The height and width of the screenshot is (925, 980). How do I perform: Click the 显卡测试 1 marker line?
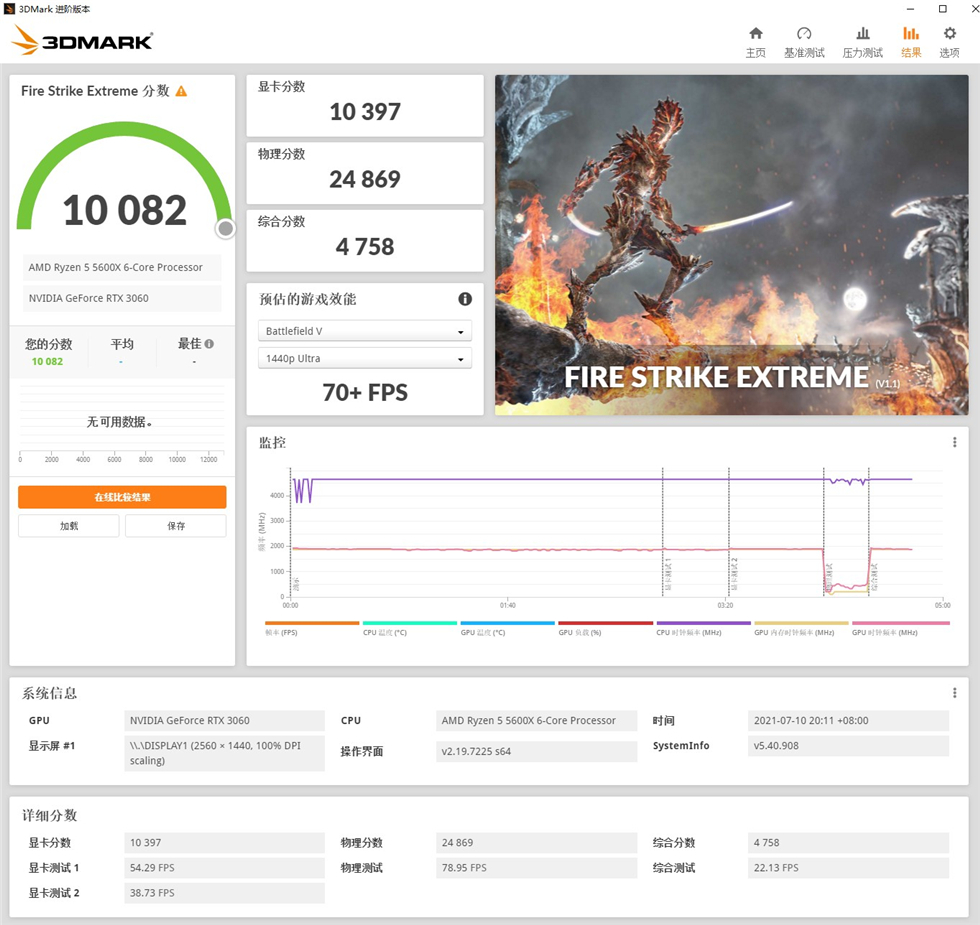point(663,531)
